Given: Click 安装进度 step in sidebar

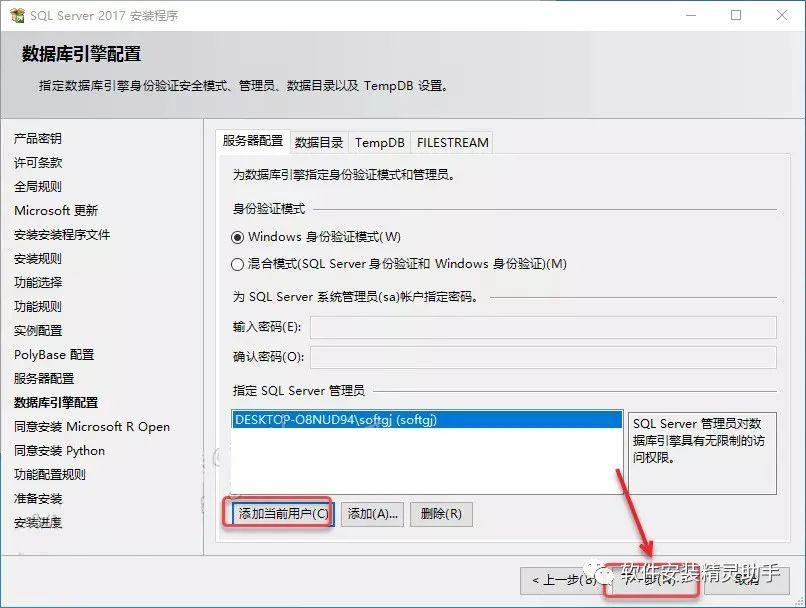Looking at the screenshot, I should (38, 523).
